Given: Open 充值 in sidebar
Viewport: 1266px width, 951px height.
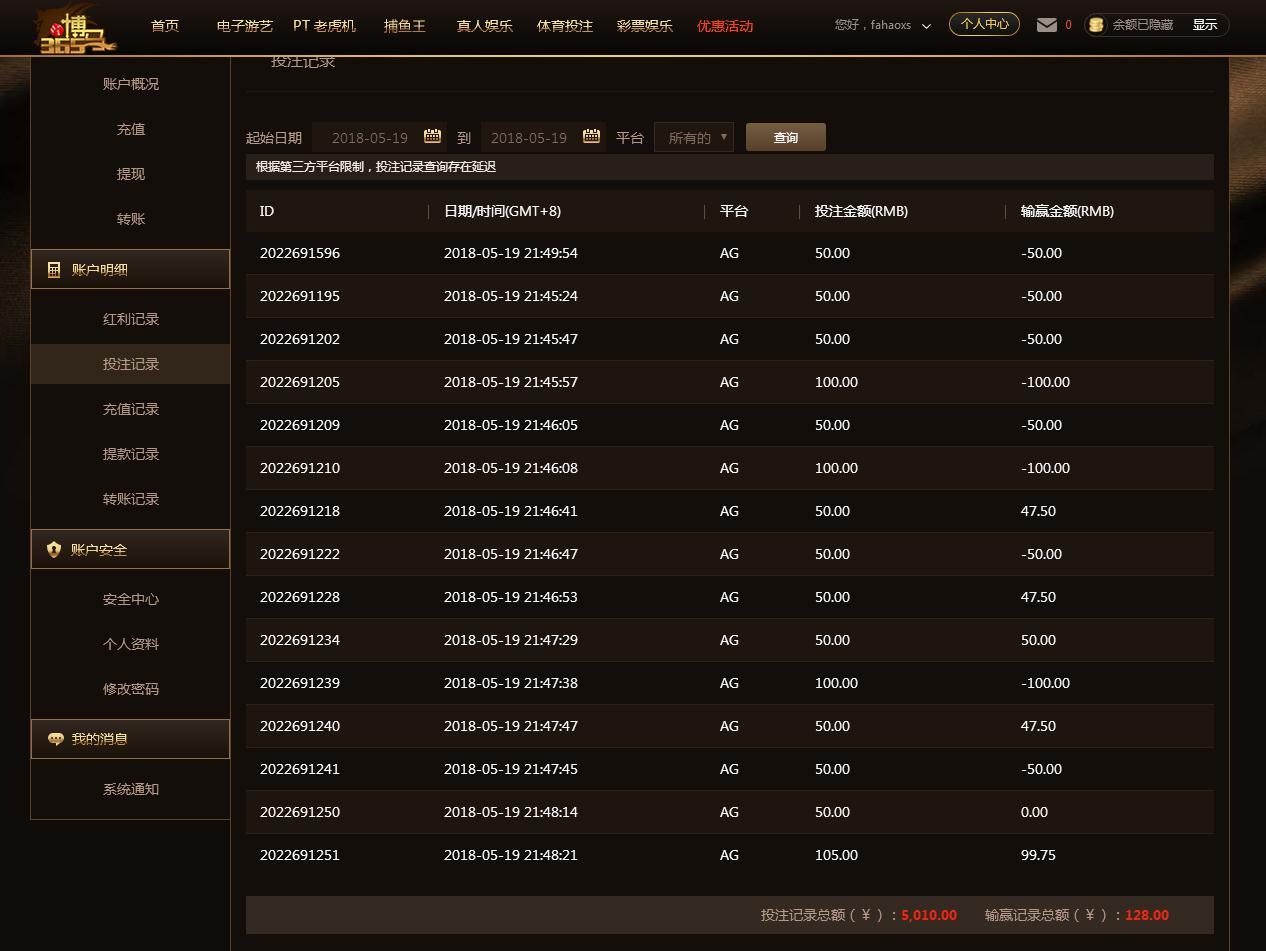Looking at the screenshot, I should [131, 129].
